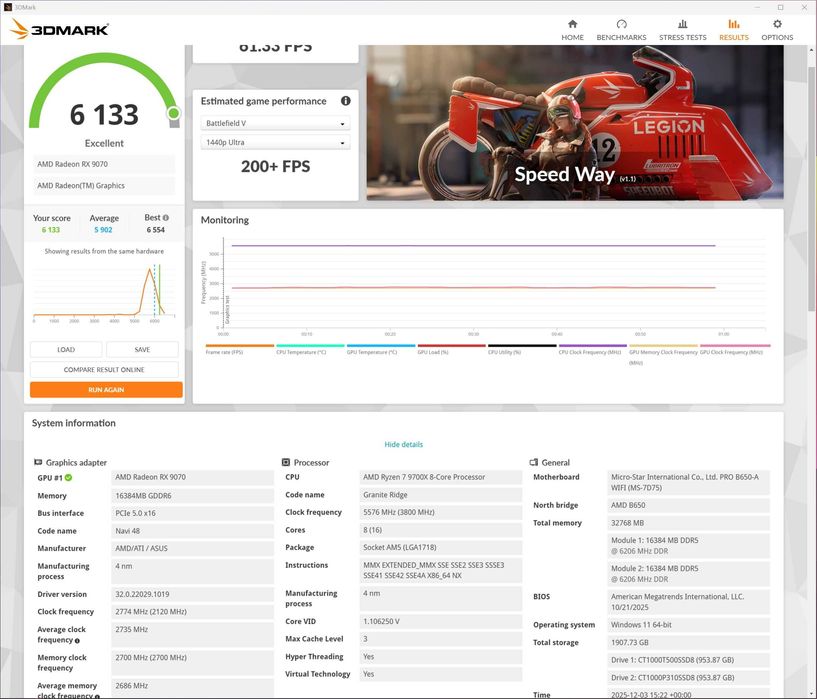
Task: Click the AMD Radeon(TM) Graphics label
Action: click(104, 185)
